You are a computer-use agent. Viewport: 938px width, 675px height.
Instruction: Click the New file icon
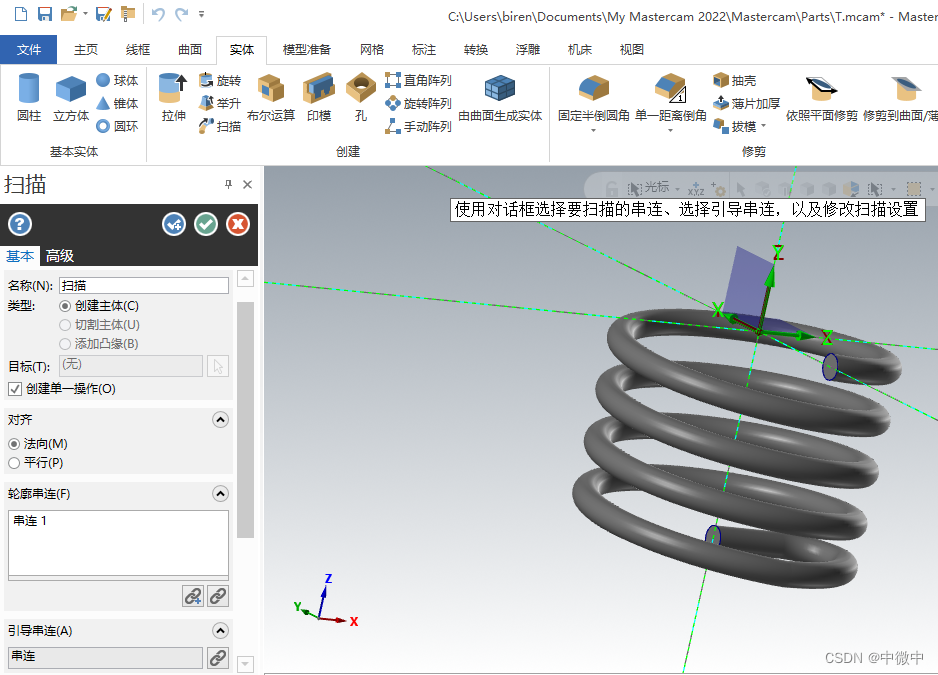(x=20, y=14)
